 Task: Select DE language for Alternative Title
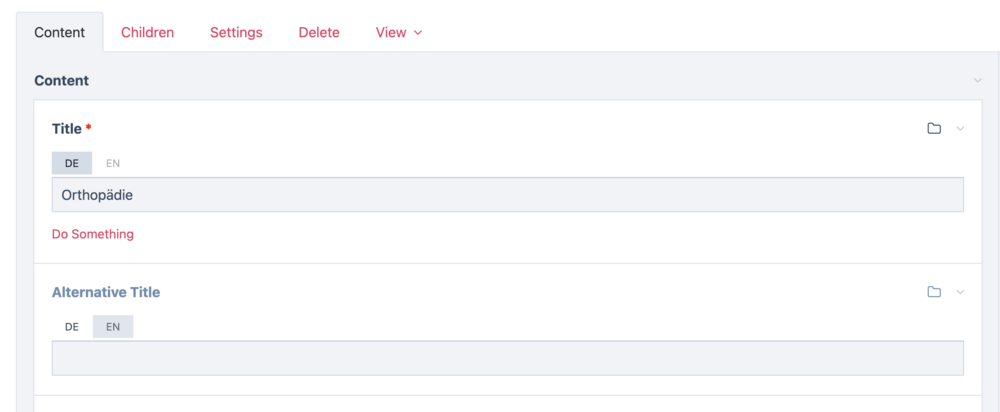(x=72, y=327)
